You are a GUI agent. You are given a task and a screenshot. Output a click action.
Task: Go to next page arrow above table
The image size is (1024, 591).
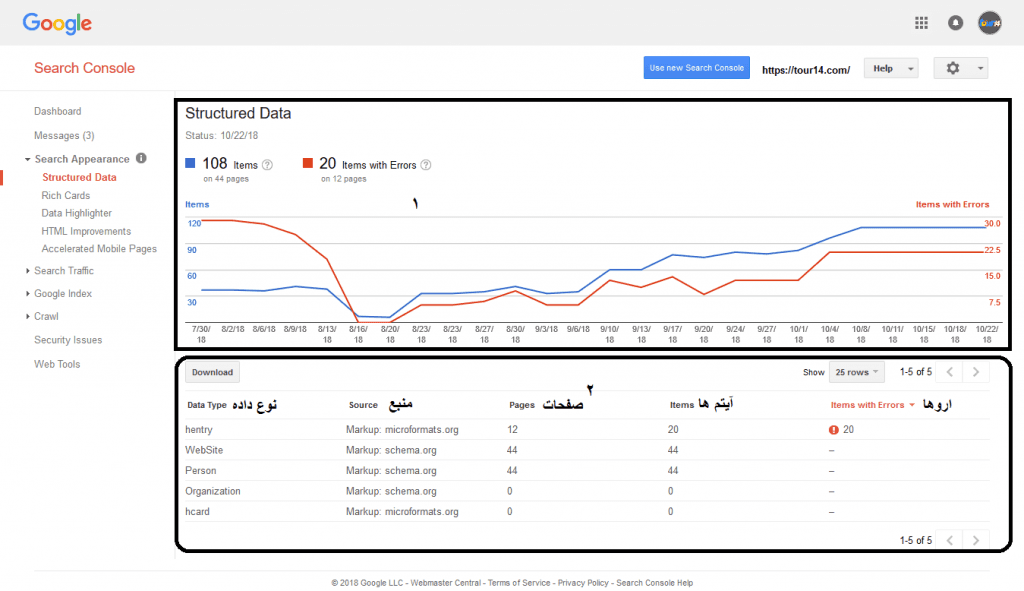click(976, 372)
